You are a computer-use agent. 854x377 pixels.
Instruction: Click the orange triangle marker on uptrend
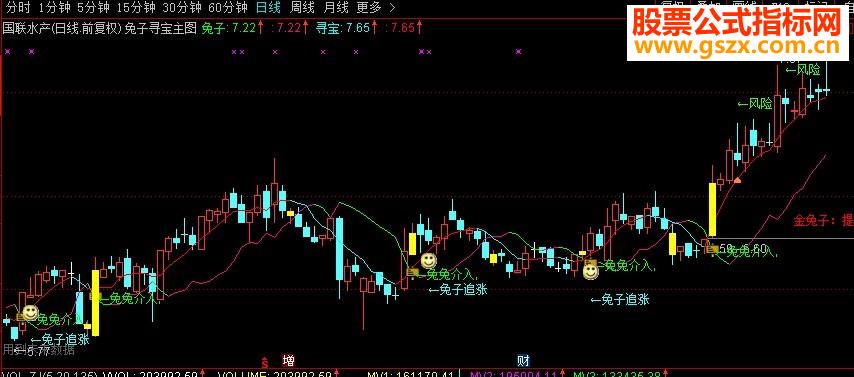tap(737, 180)
